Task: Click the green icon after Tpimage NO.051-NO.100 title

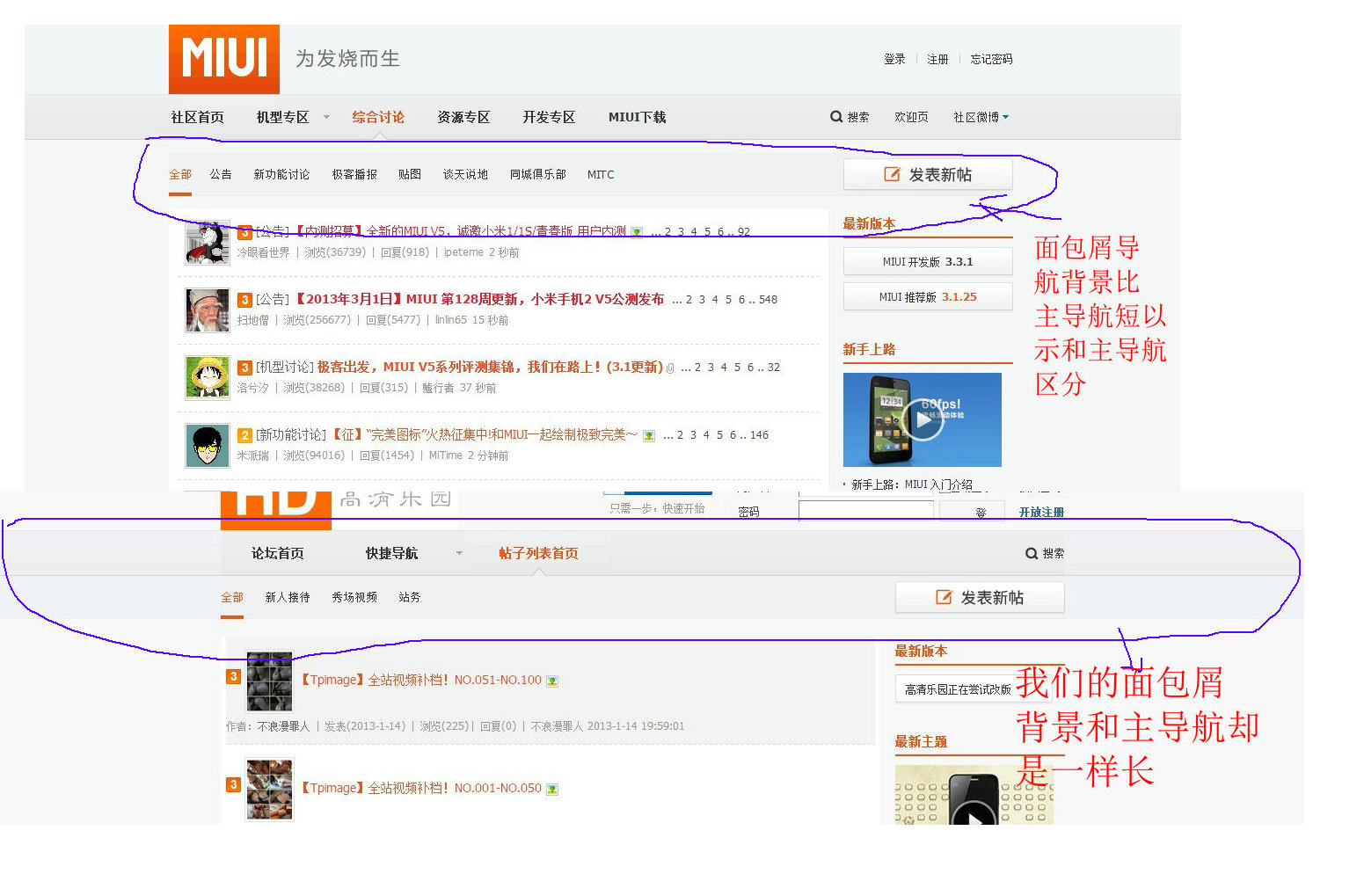Action: (x=551, y=680)
